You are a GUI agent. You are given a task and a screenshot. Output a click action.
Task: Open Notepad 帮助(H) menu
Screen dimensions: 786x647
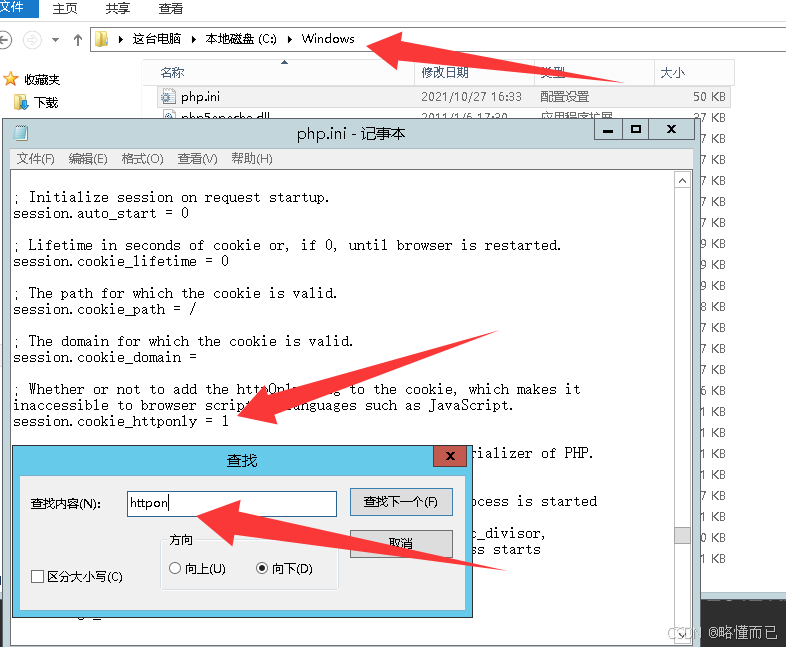coord(252,159)
